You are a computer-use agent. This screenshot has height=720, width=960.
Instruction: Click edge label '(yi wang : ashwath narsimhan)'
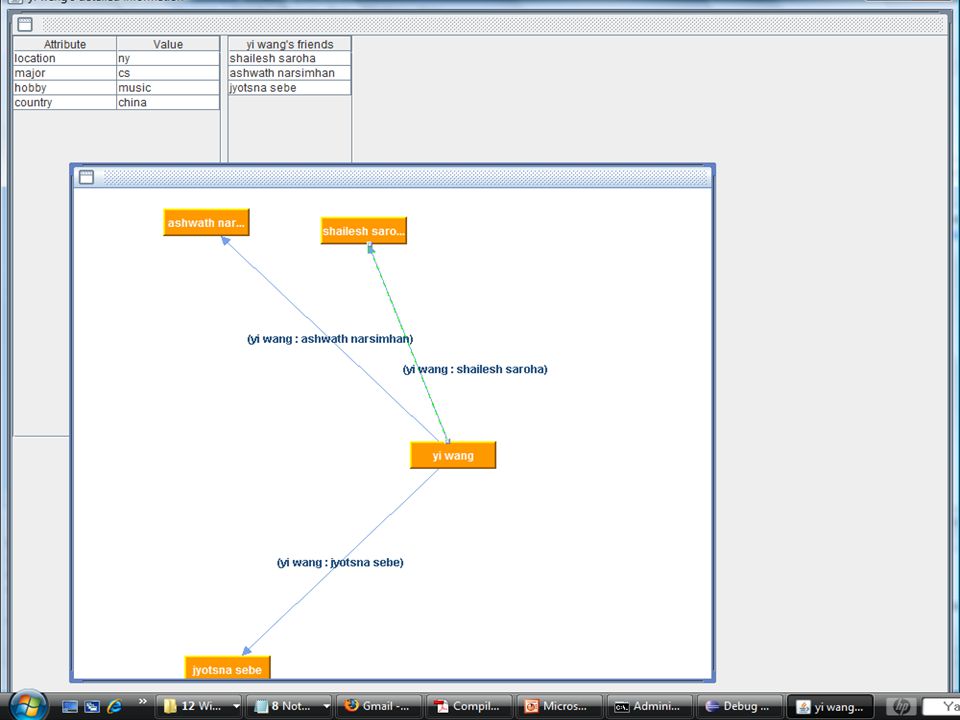(330, 339)
